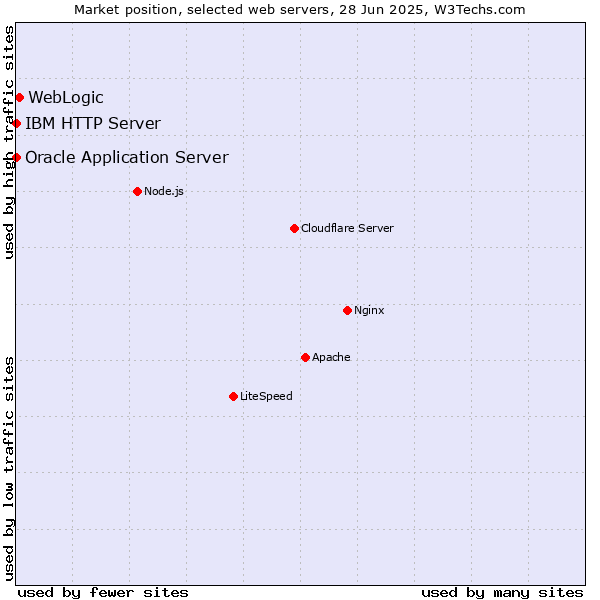Select the LiteSpeed red data point
This screenshot has width=600, height=600.
(233, 396)
